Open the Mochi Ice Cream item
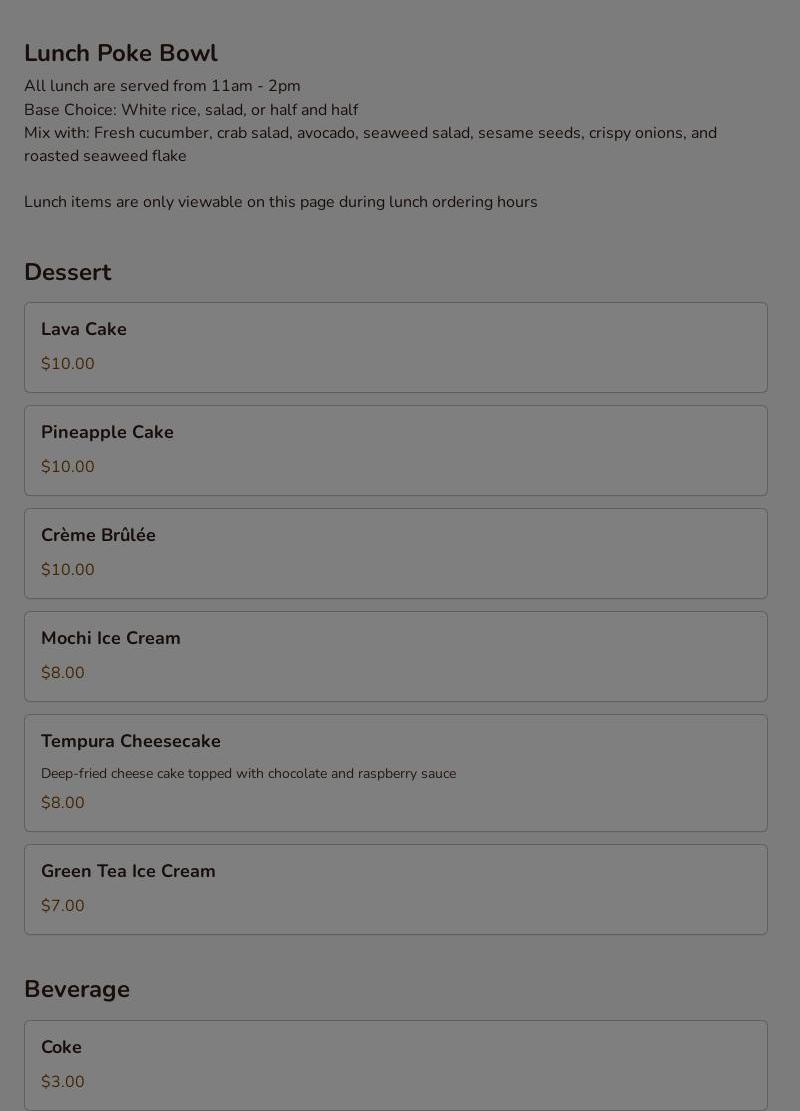Viewport: 800px width, 1111px height. click(x=395, y=657)
